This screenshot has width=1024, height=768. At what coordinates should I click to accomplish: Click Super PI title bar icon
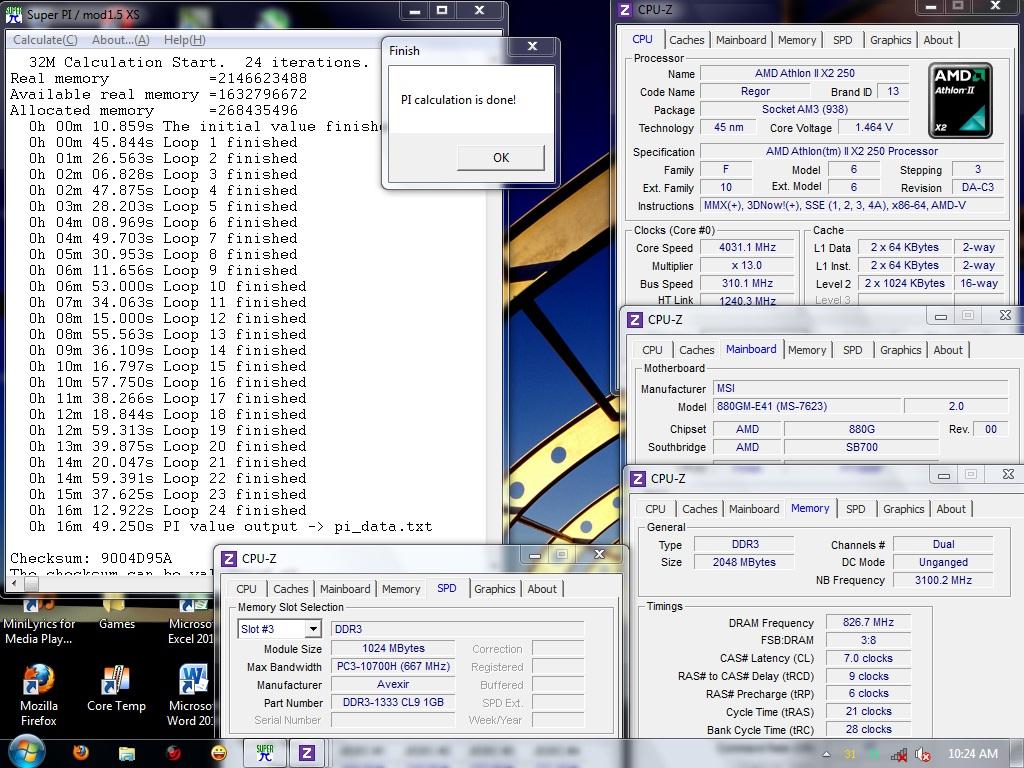[x=14, y=14]
